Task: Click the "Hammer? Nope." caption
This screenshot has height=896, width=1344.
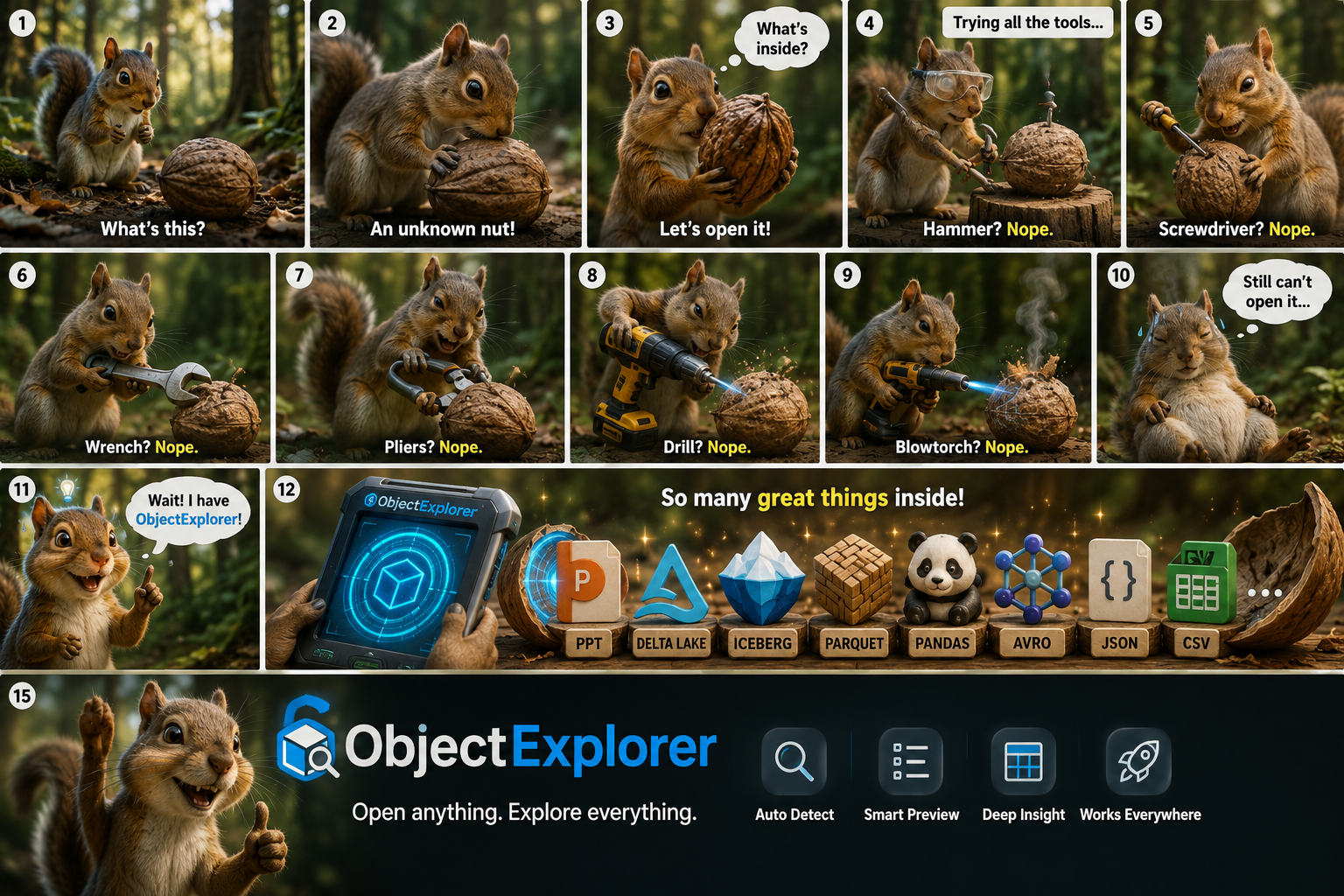Action: pos(988,229)
